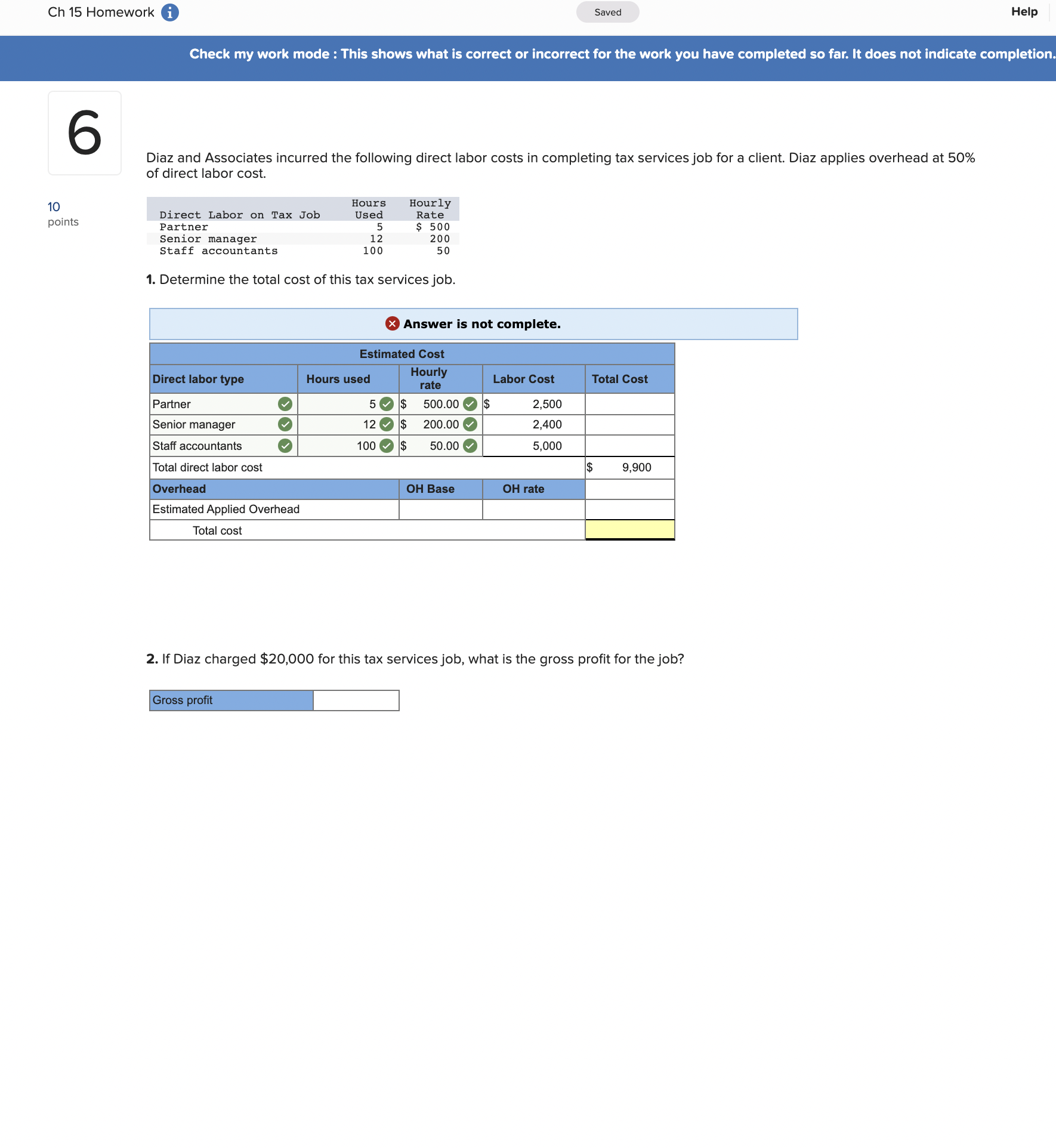Screen dimensions: 1056x1148
Task: Select the yellow Total cost input field
Action: pos(629,530)
